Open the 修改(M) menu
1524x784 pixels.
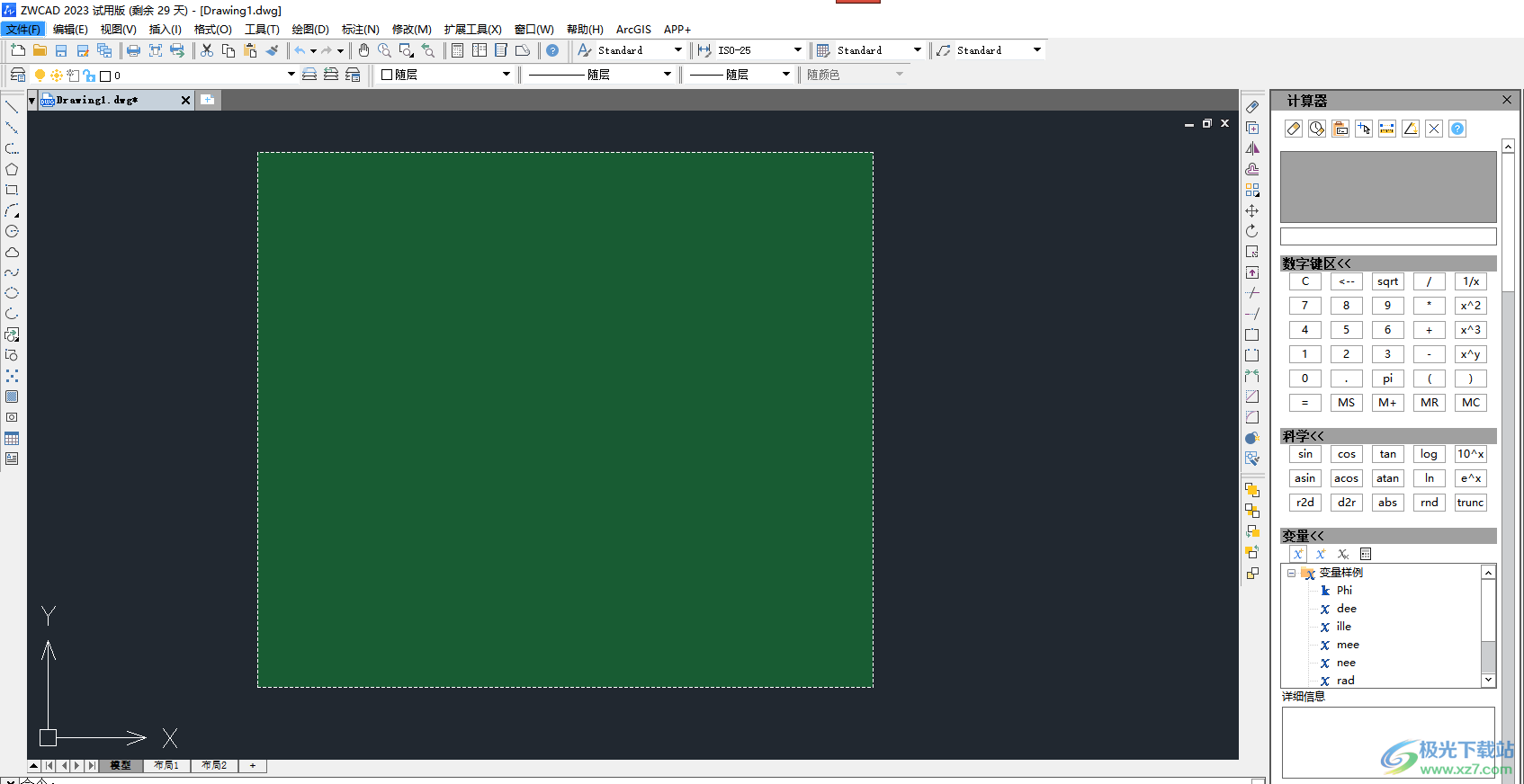coord(411,30)
